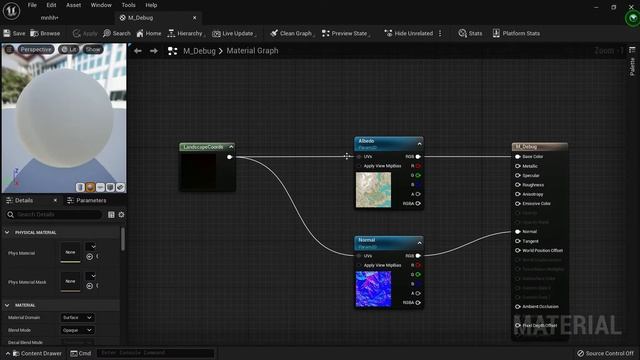Set preview mesh to cube
This screenshot has height=360, width=640.
pos(110,187)
